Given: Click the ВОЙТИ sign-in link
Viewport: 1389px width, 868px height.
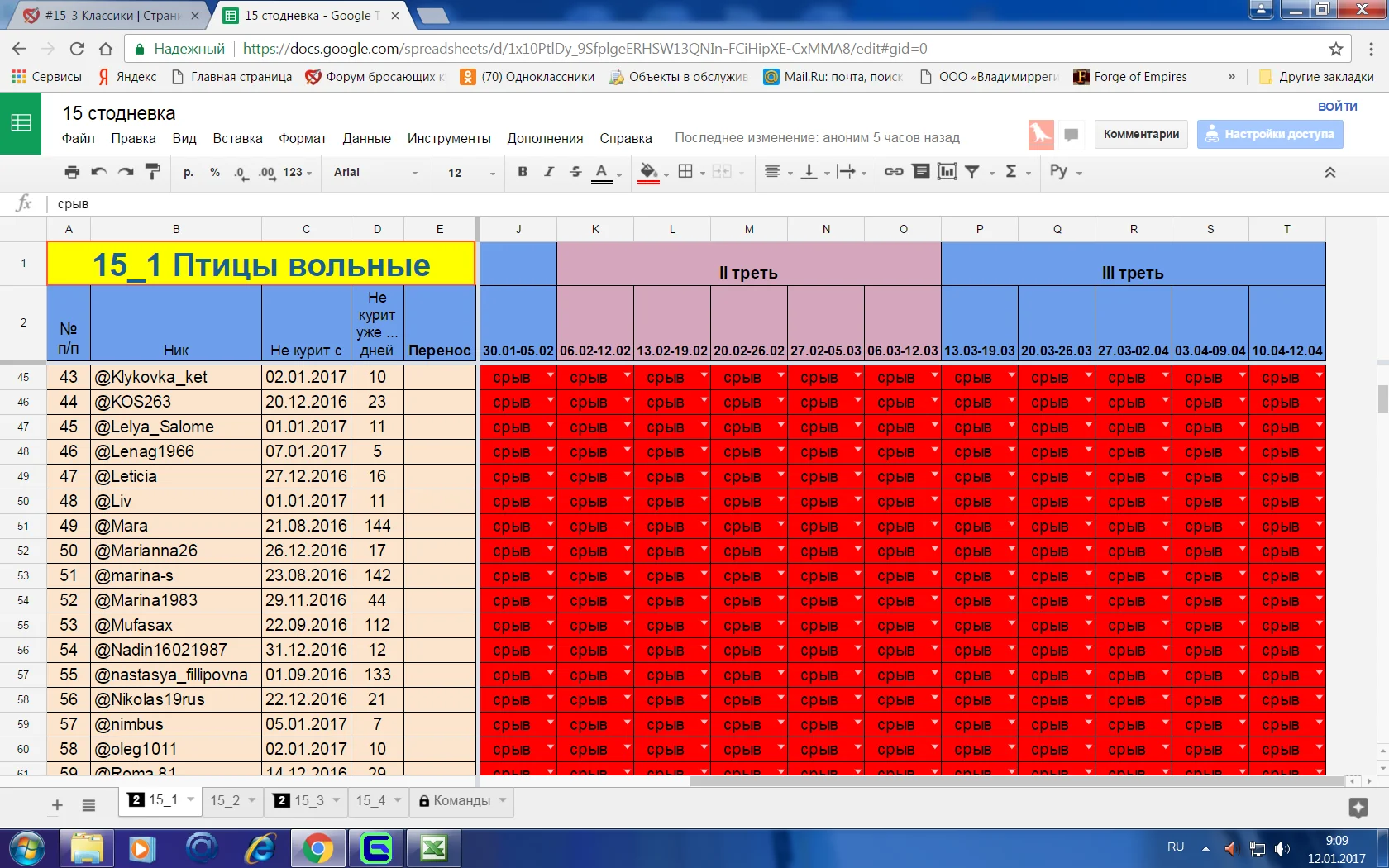Looking at the screenshot, I should point(1337,107).
